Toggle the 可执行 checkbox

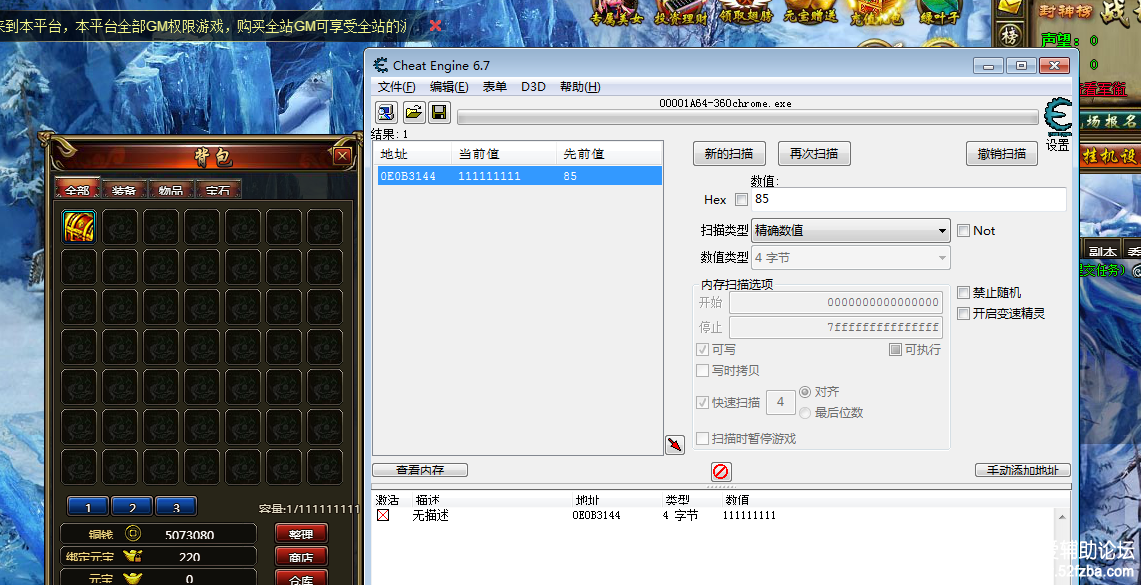tap(896, 350)
